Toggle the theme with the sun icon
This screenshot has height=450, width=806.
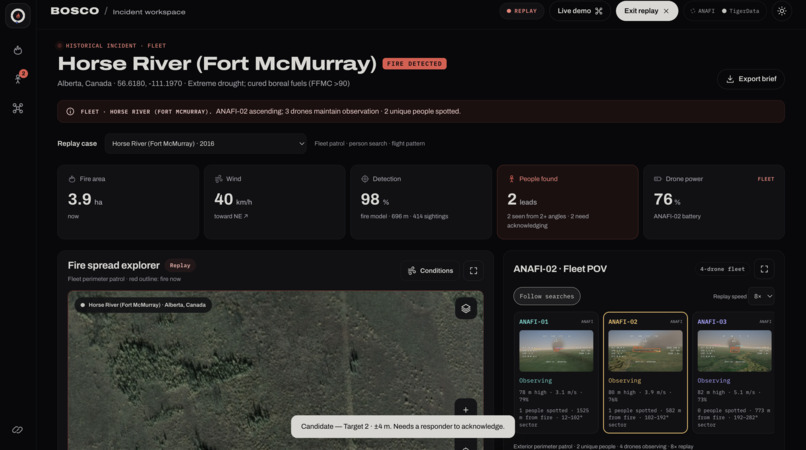pos(781,11)
